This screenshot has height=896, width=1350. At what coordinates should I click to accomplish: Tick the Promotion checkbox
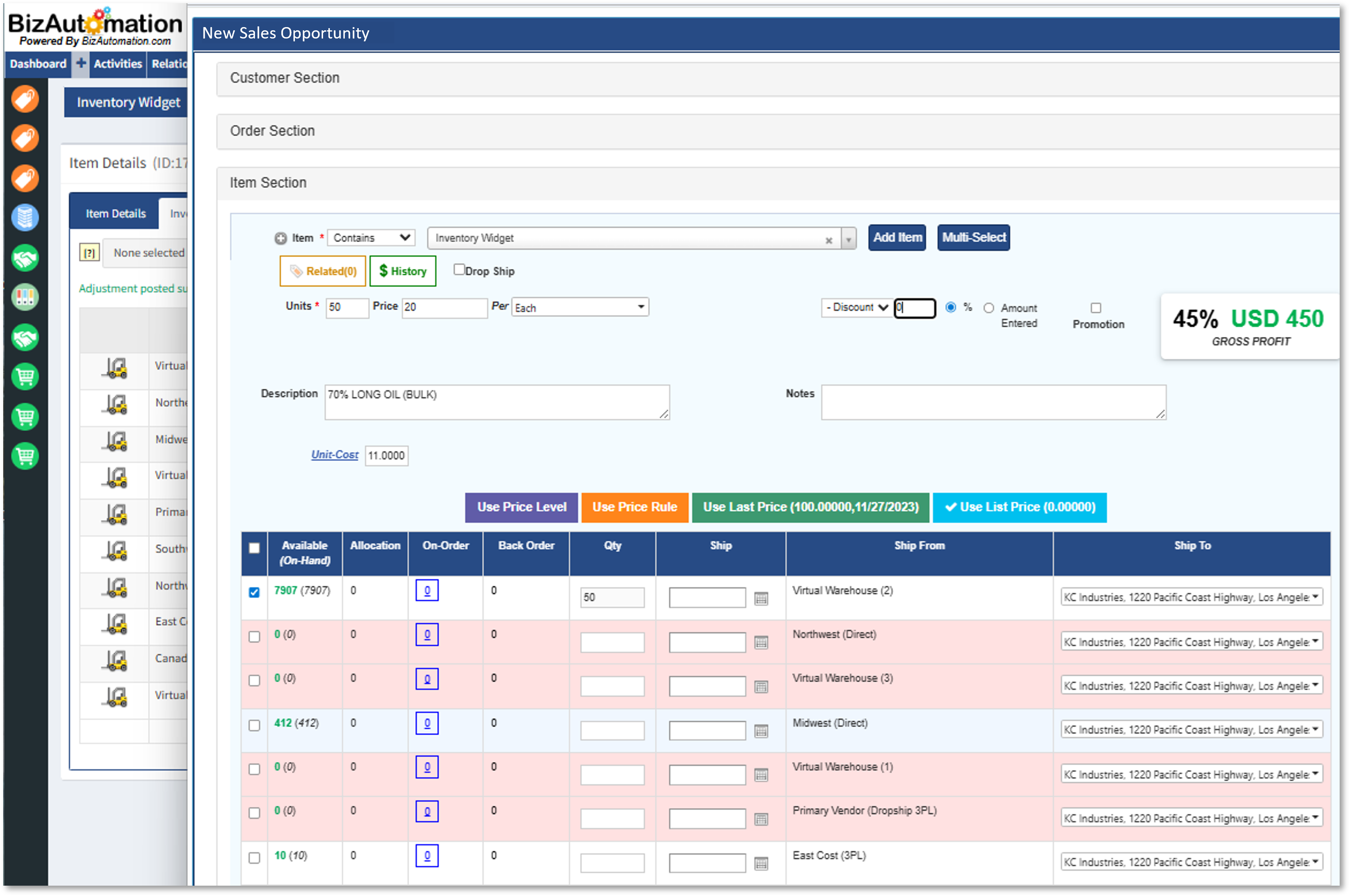[1096, 308]
